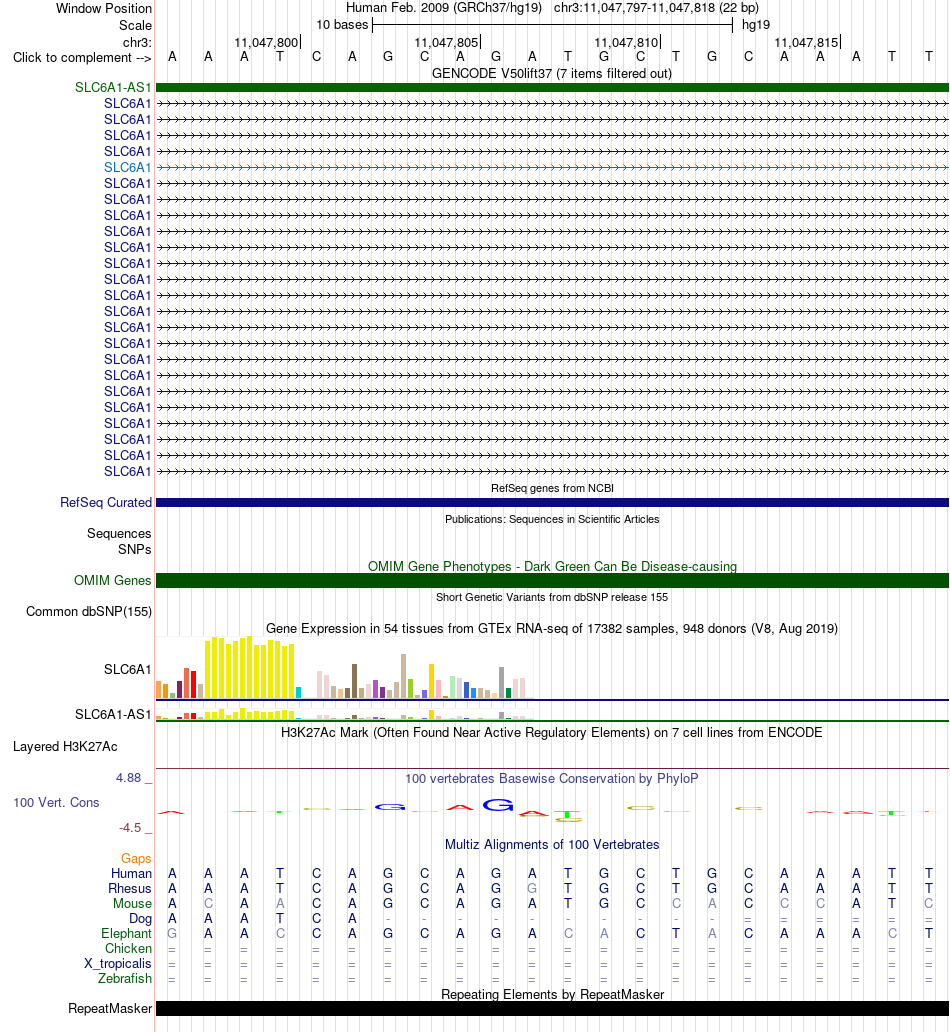Select the Elephant alignment row label

[x=126, y=934]
